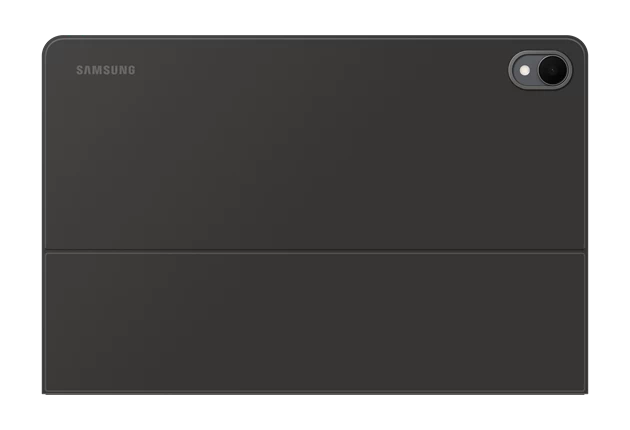Click the rounded top-right cover corner
The image size is (630, 430).
point(580,44)
